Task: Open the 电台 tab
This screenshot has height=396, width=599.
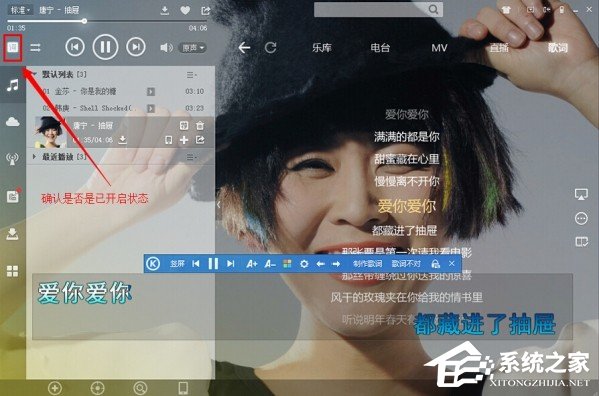Action: (x=380, y=48)
